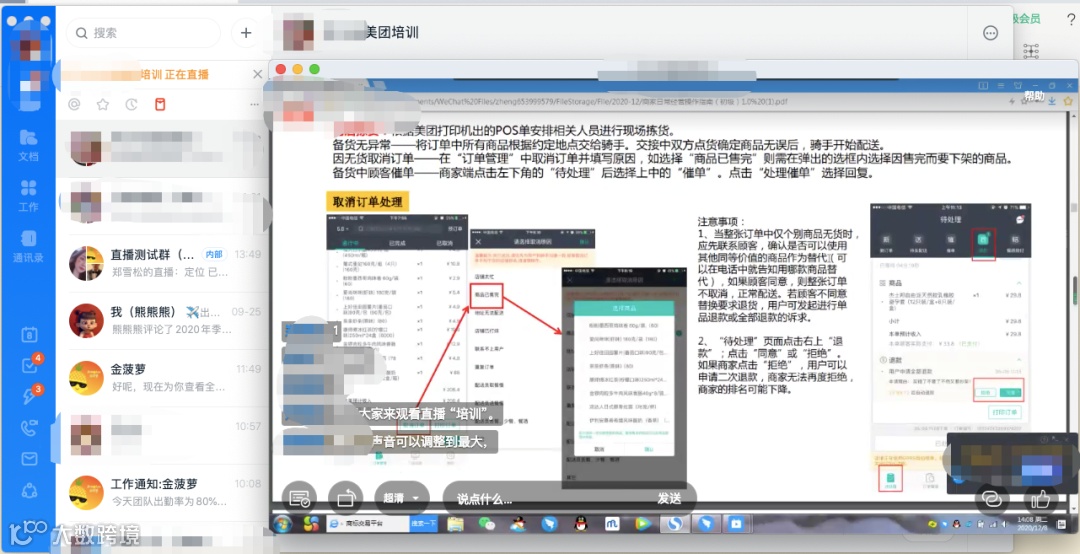Open the 我（熊熊熊） chat conversation
Screen dimensions: 1080x554
pyautogui.click(x=163, y=320)
